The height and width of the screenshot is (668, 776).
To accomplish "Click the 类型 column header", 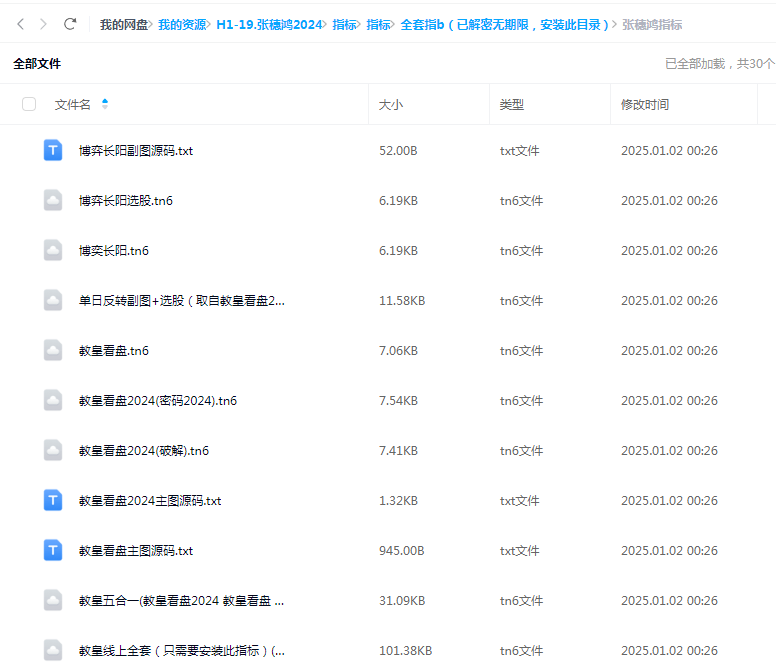I will point(511,104).
